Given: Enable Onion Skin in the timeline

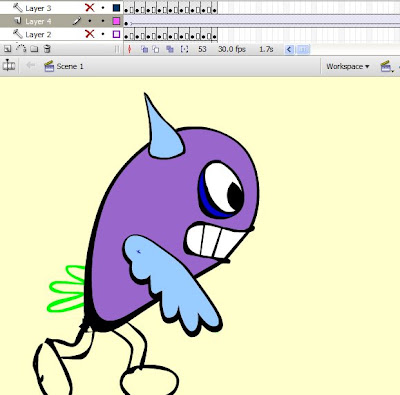Looking at the screenshot, I should click(144, 49).
